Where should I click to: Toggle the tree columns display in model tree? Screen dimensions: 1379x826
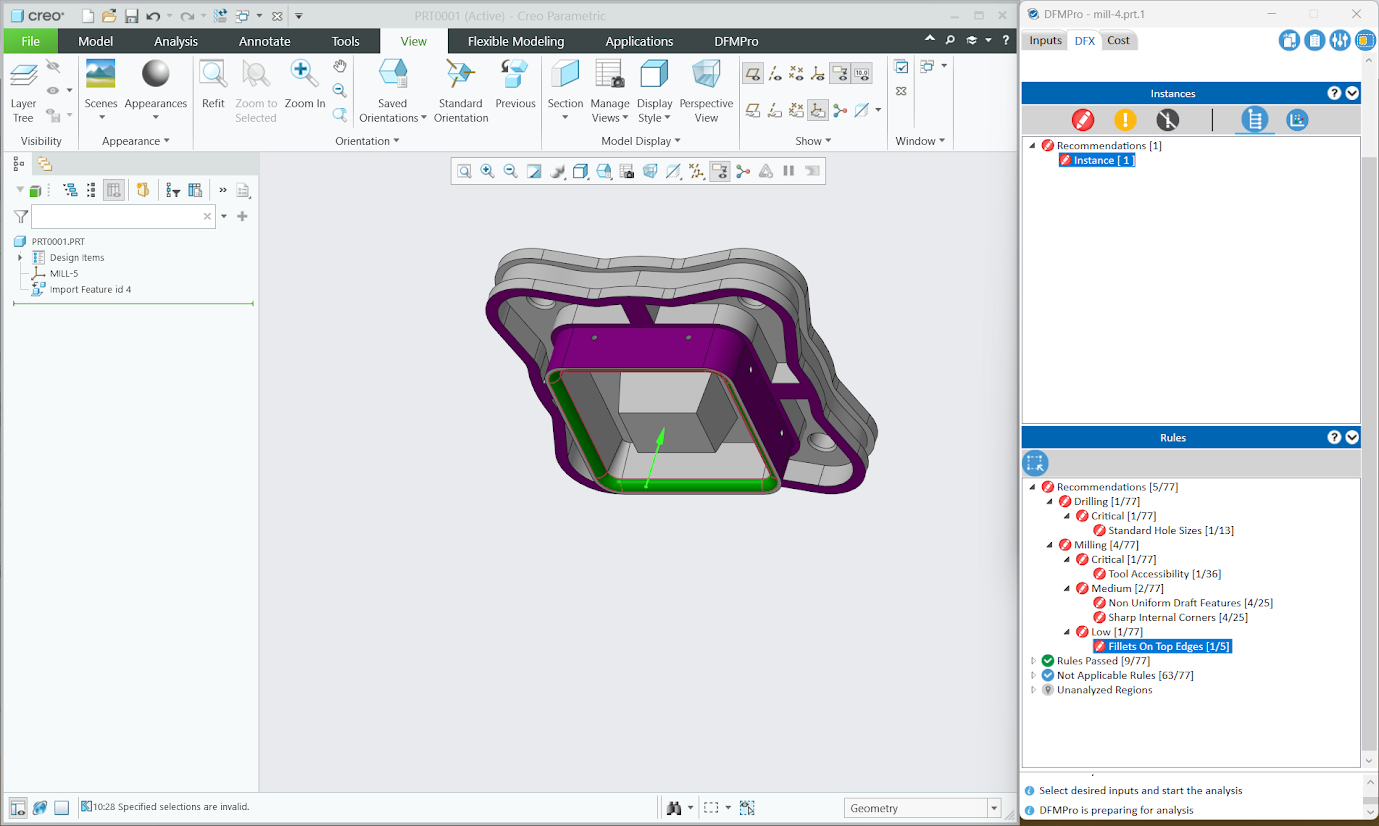pos(113,190)
